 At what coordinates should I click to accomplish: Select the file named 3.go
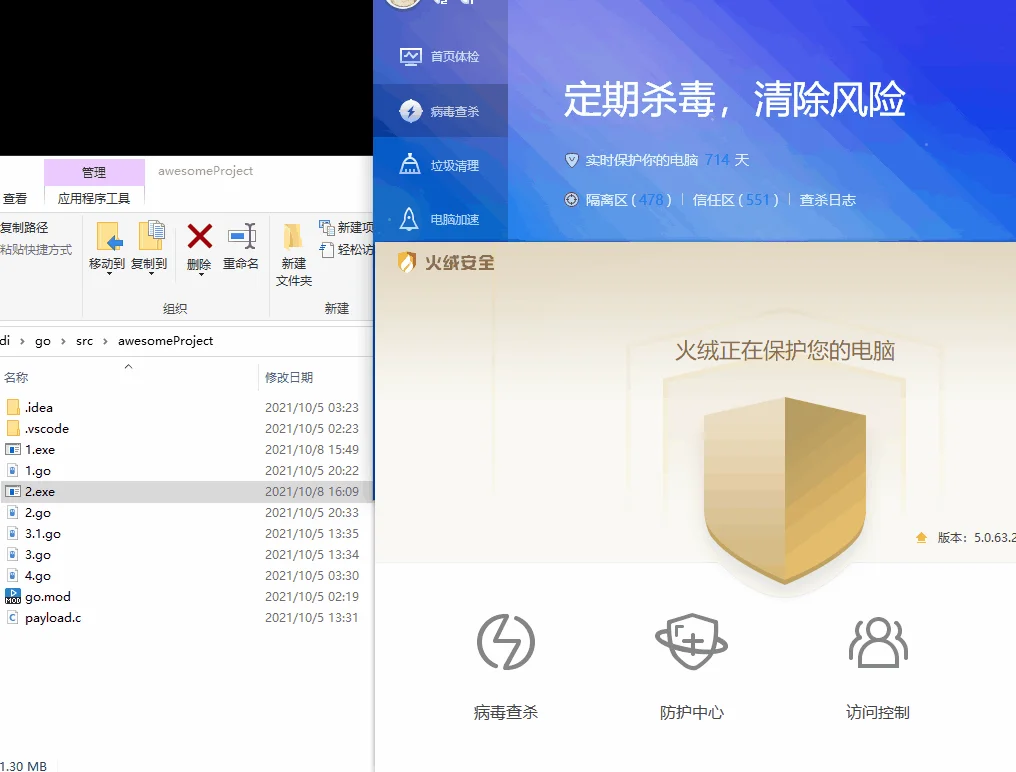38,555
